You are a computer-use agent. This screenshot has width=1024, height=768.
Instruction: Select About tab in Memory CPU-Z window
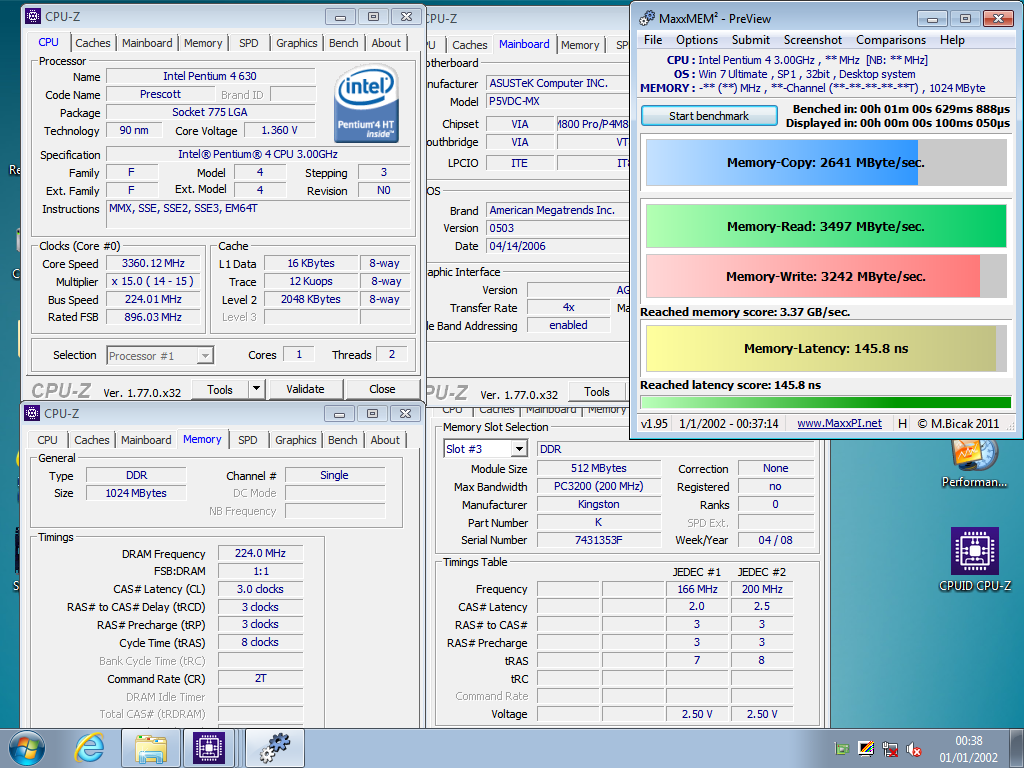385,440
